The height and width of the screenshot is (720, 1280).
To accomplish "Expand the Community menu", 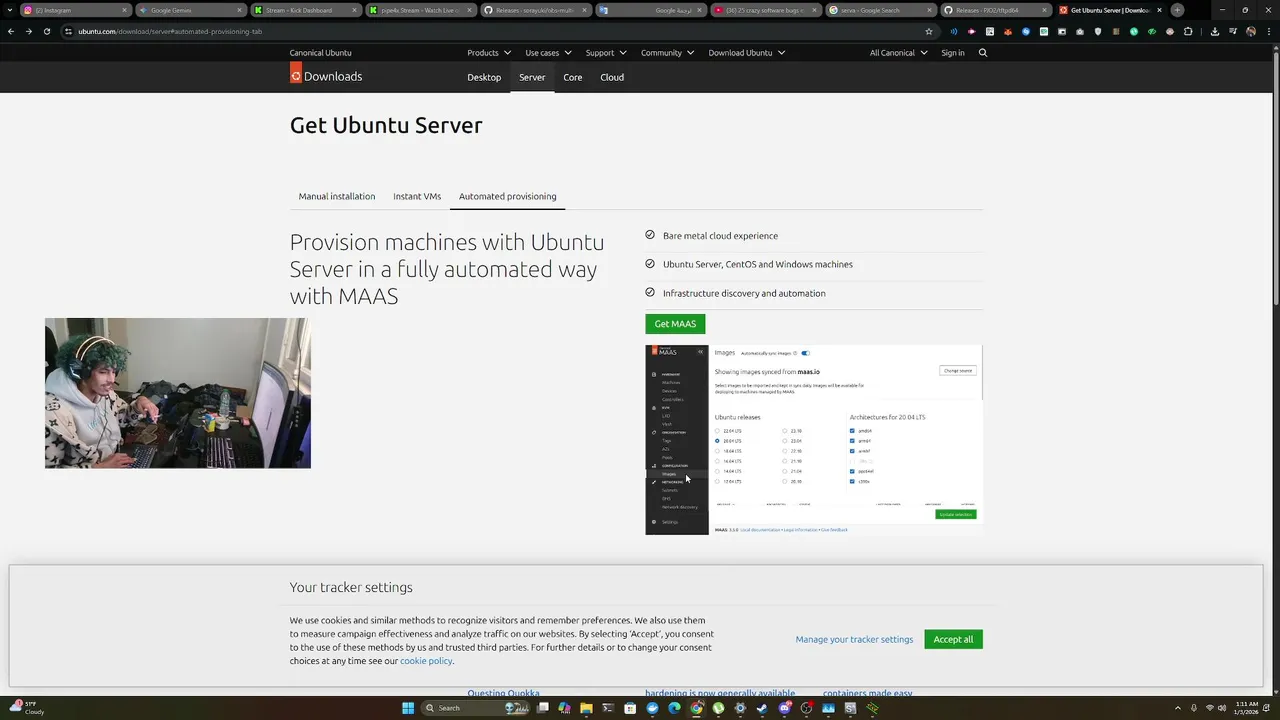I will click(668, 52).
